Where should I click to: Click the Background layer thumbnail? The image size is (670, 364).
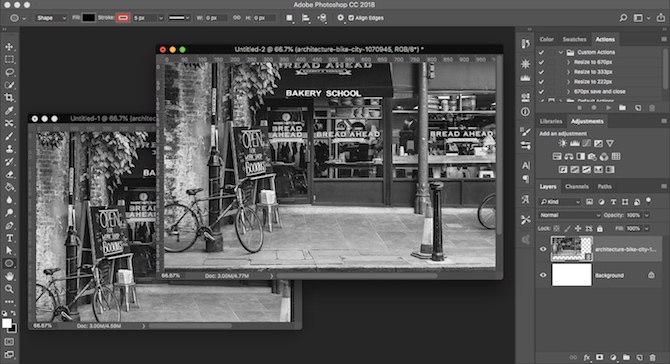pyautogui.click(x=572, y=275)
